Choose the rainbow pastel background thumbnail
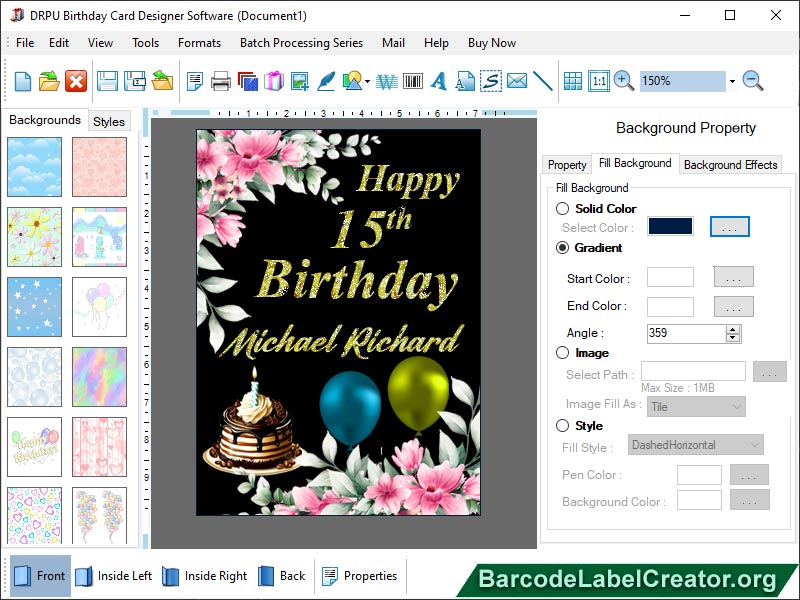The height and width of the screenshot is (600, 800). (x=99, y=377)
